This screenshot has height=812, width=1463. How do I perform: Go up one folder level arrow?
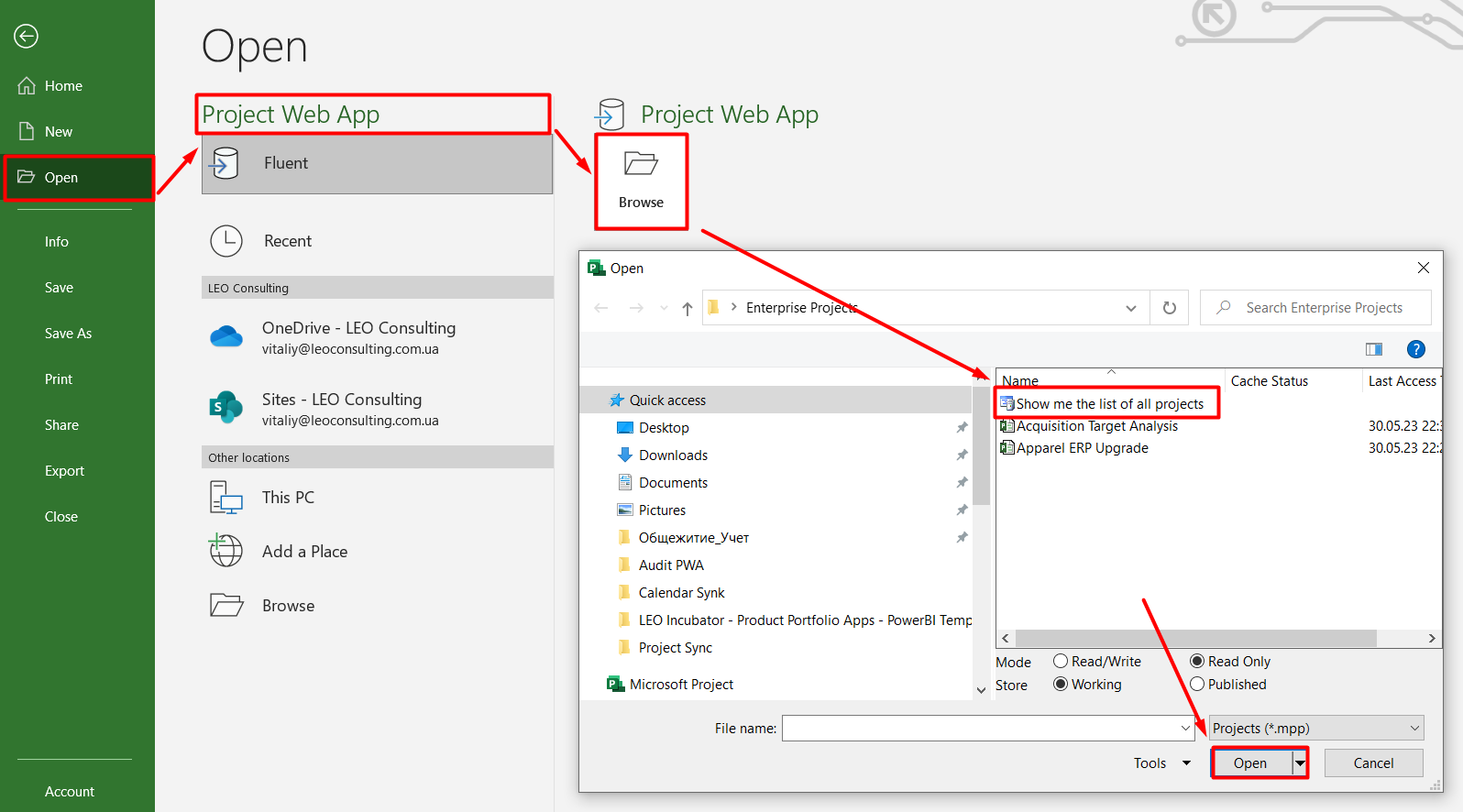(x=687, y=309)
